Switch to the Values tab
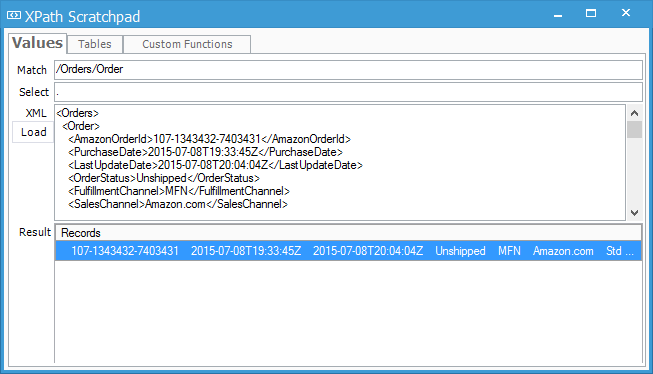This screenshot has width=653, height=374. click(37, 43)
